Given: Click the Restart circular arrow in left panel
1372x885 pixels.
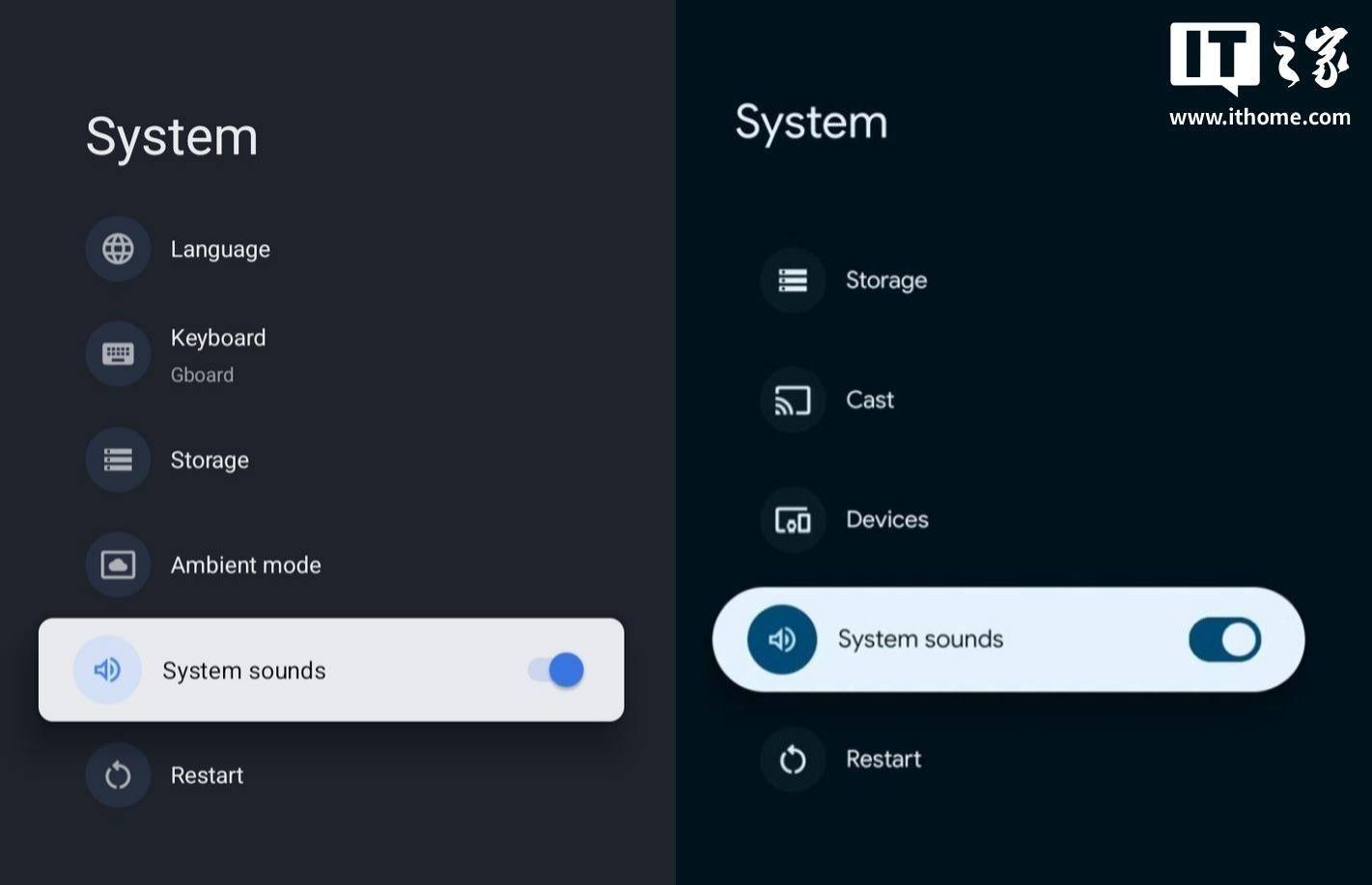Looking at the screenshot, I should 118,775.
